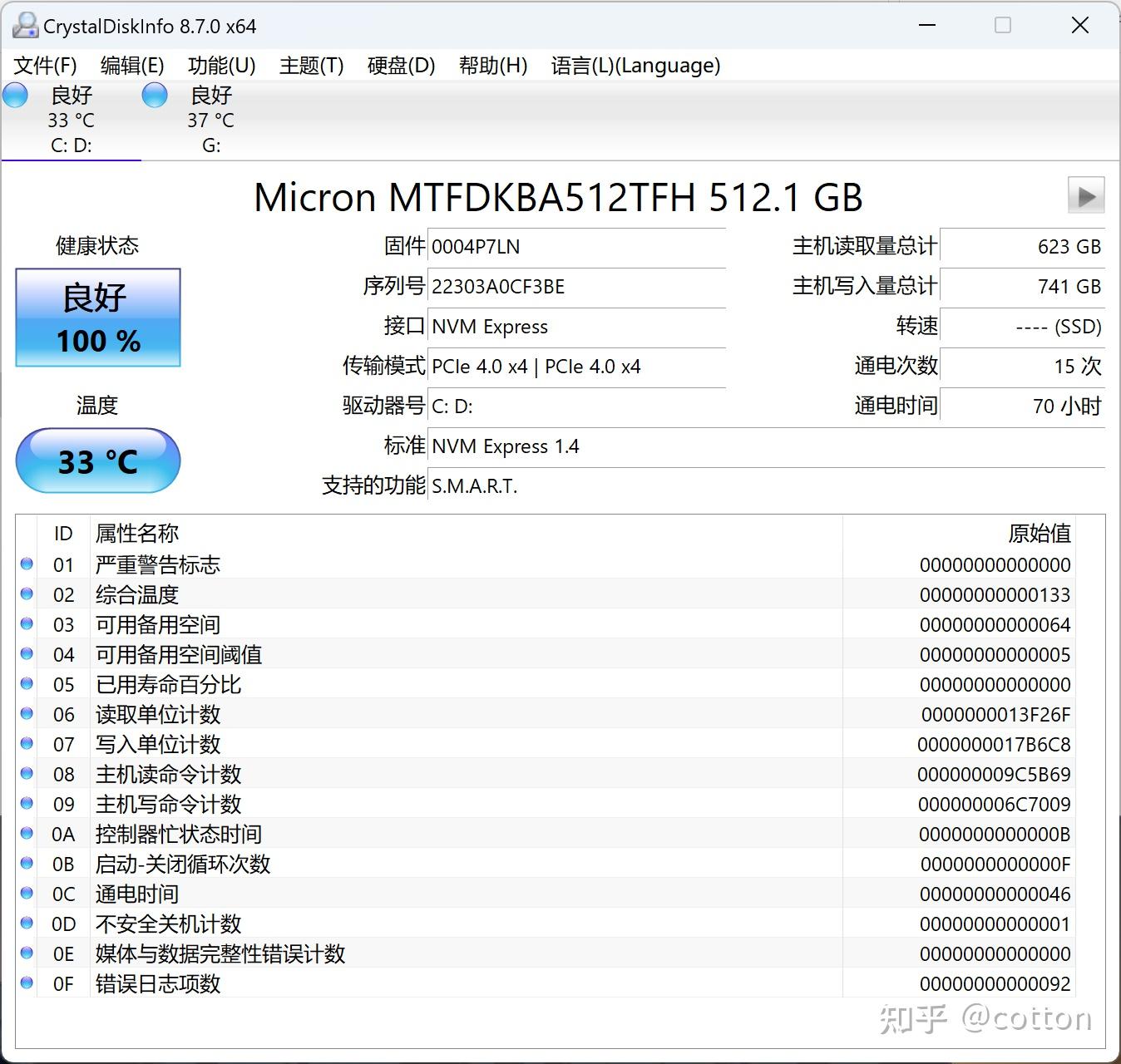Click the 健康状态 label
The image size is (1121, 1064).
tap(97, 246)
